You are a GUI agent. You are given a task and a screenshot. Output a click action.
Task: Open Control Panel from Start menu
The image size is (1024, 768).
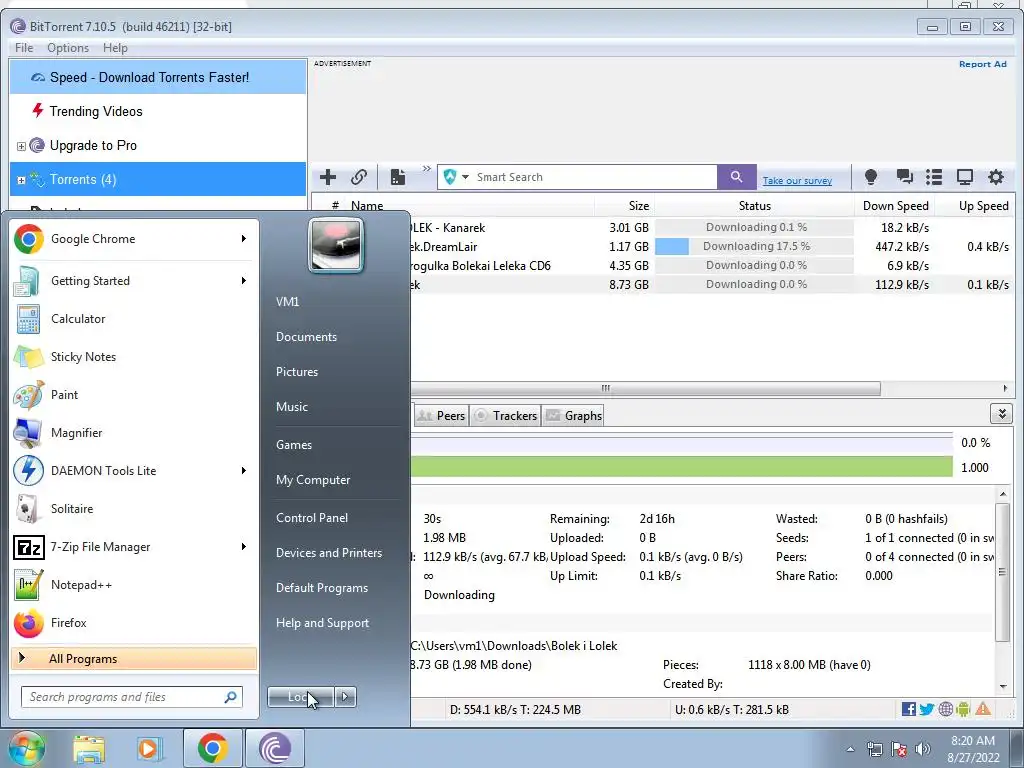coord(312,518)
